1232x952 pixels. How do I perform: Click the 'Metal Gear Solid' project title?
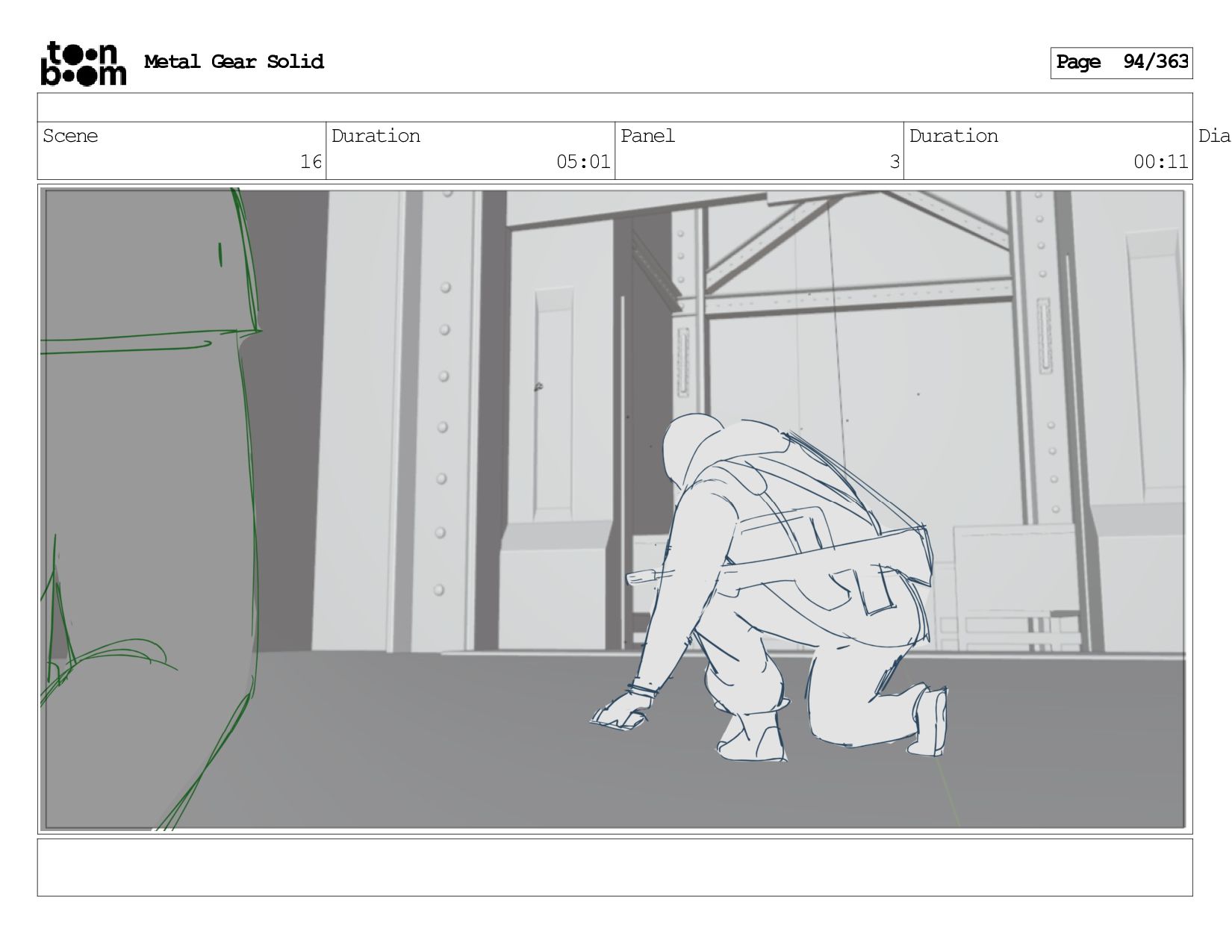point(234,62)
